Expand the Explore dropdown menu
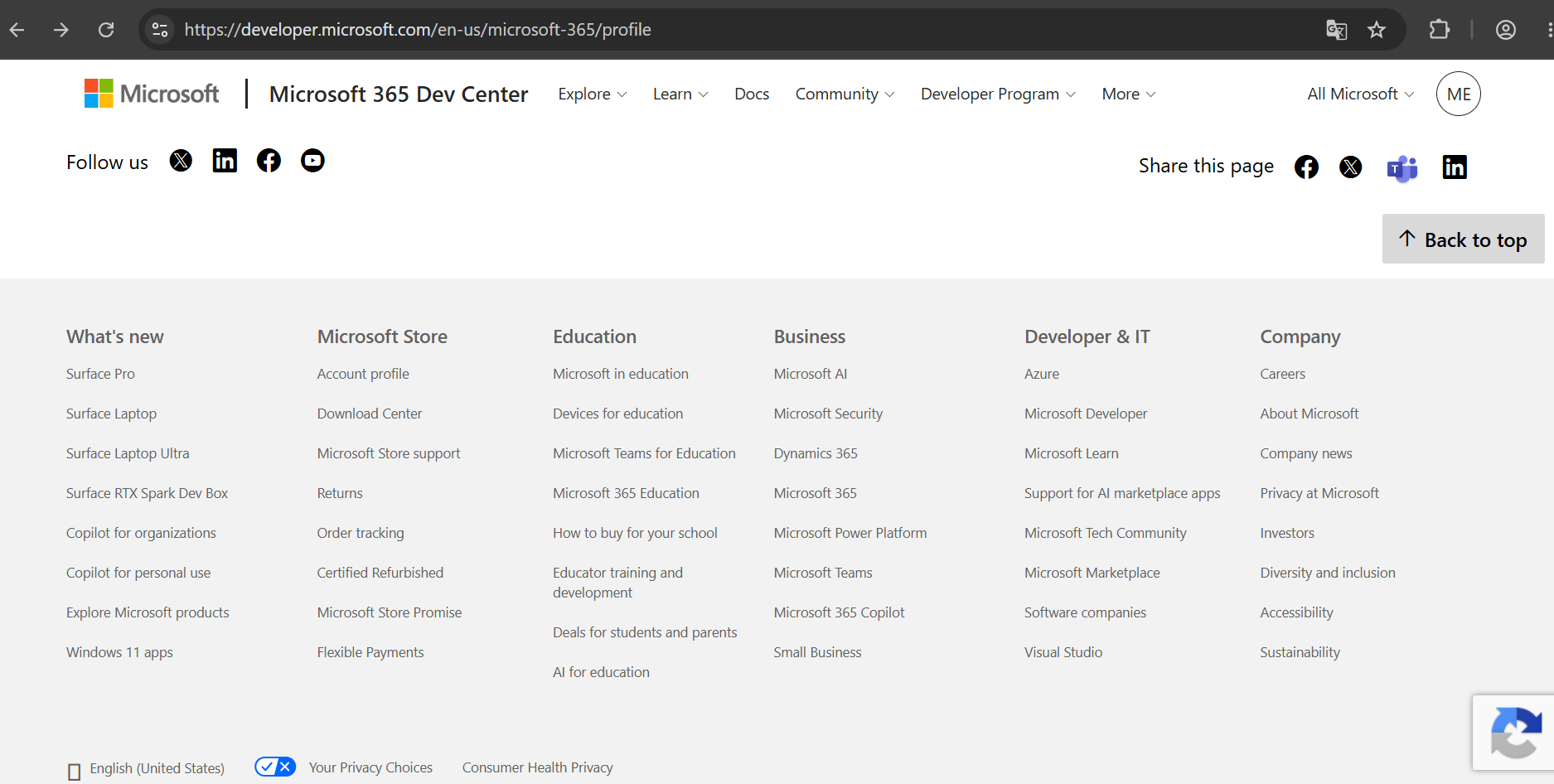The image size is (1554, 784). tap(593, 94)
